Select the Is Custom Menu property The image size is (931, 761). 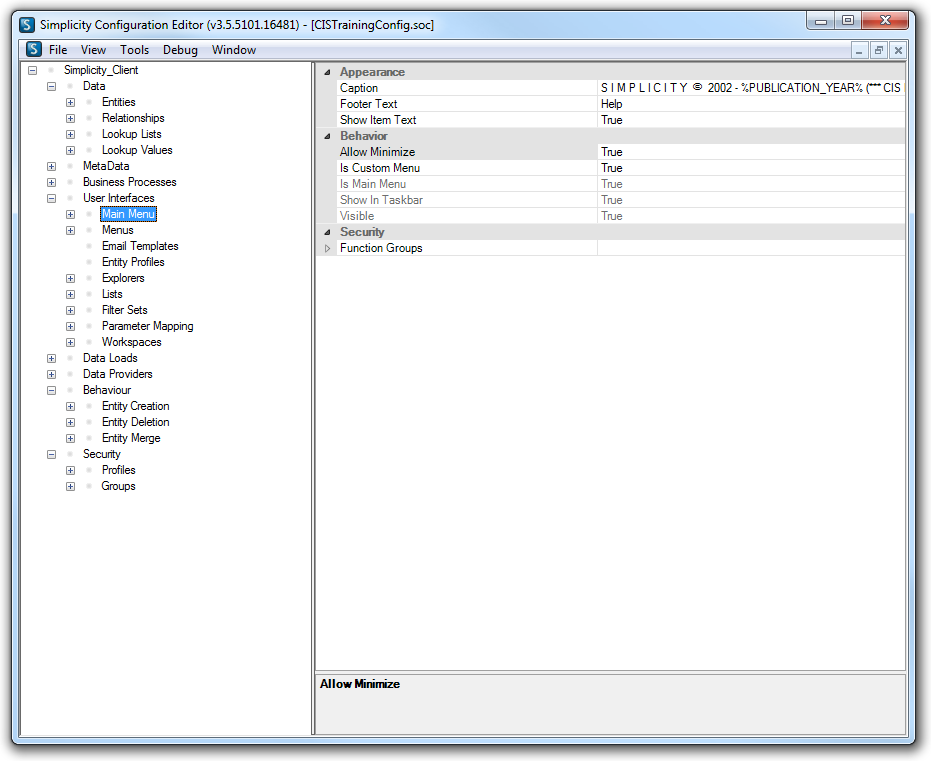[x=467, y=168]
